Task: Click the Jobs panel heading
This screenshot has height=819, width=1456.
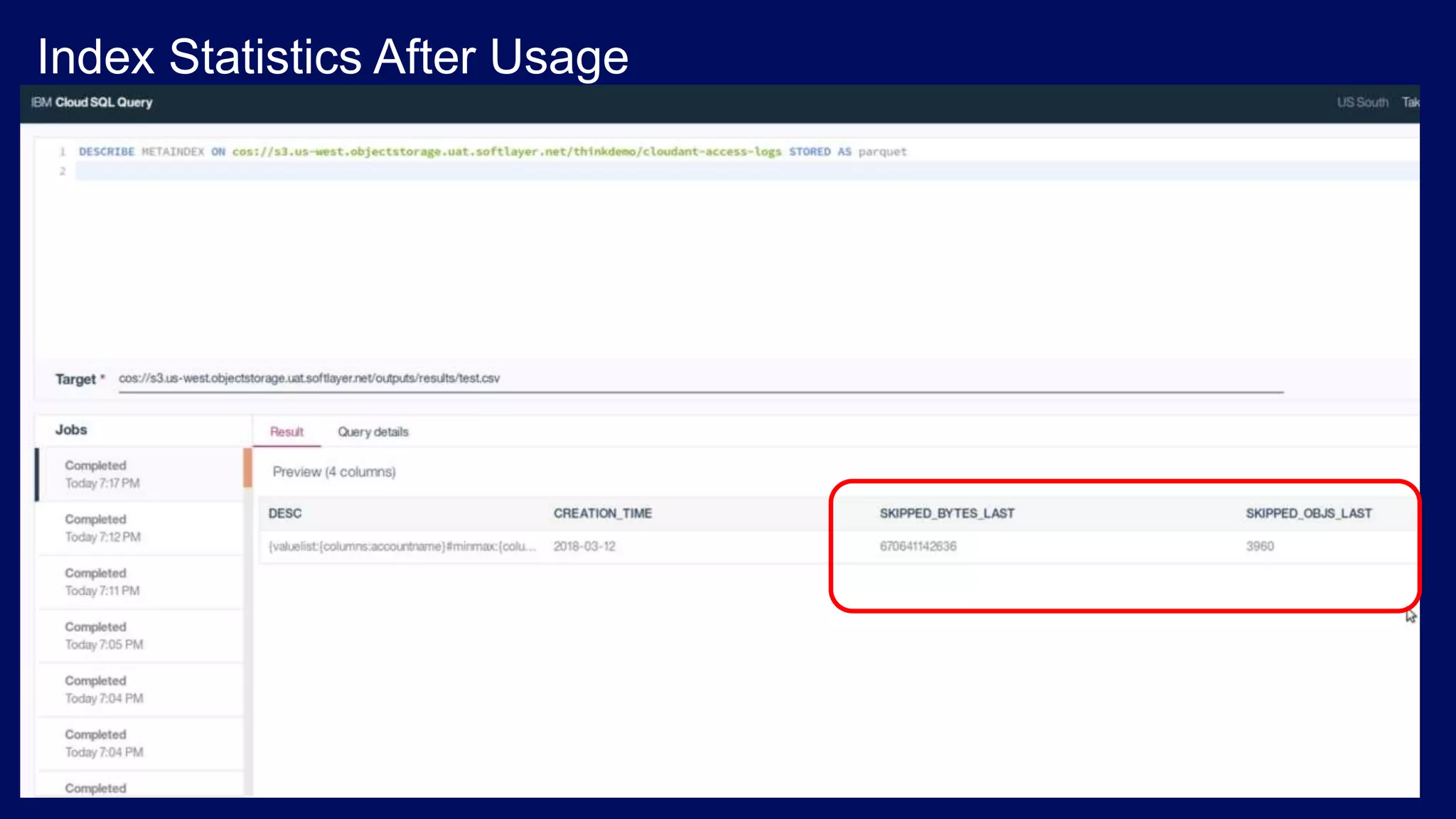Action: click(71, 430)
